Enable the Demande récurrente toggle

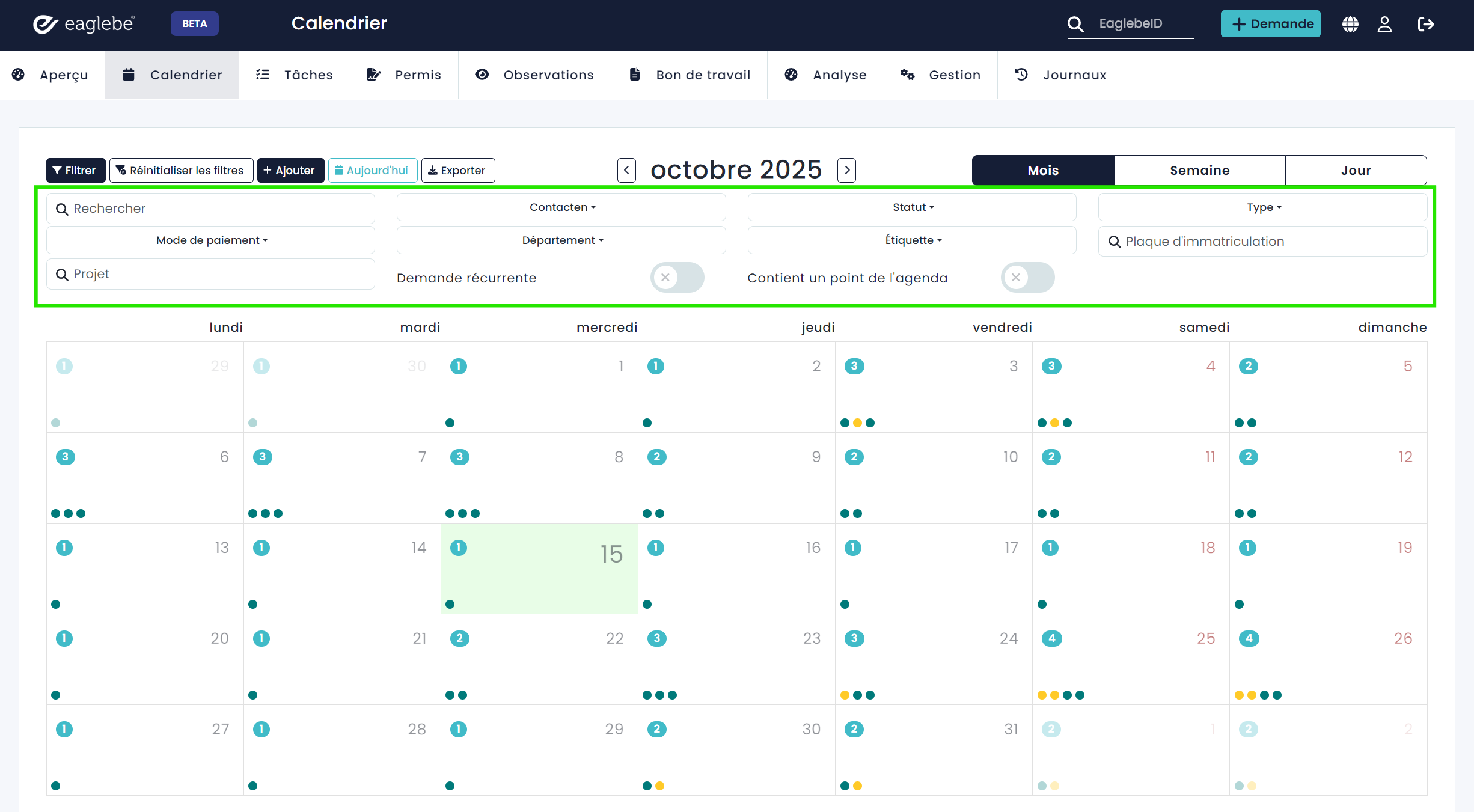(677, 278)
